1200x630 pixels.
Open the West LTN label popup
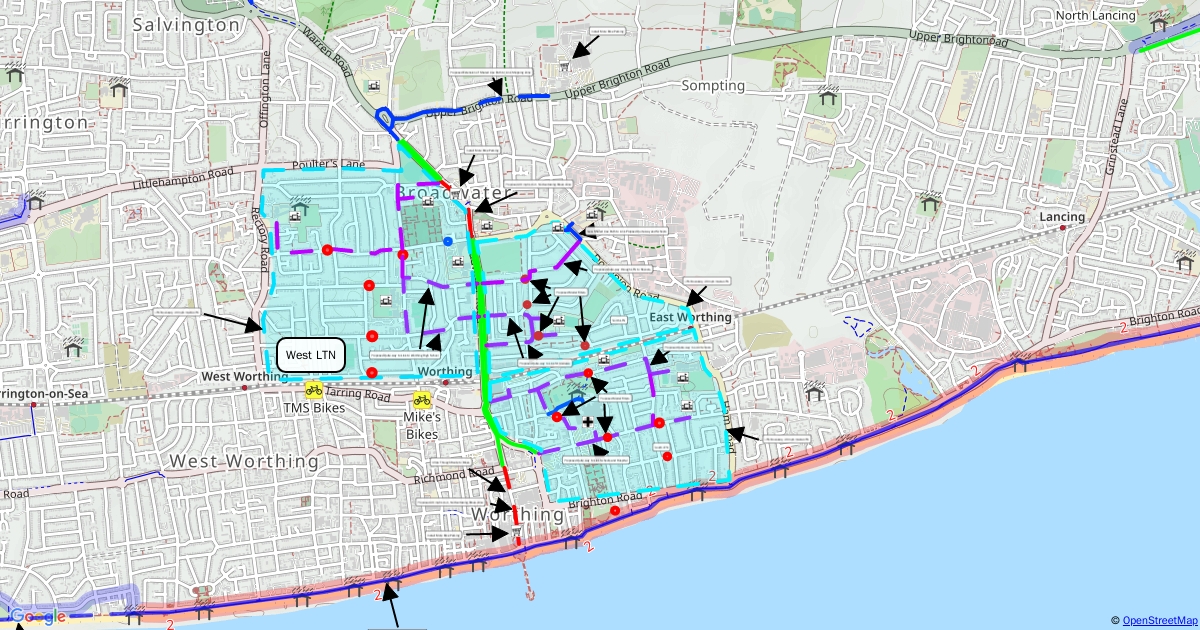(x=311, y=355)
